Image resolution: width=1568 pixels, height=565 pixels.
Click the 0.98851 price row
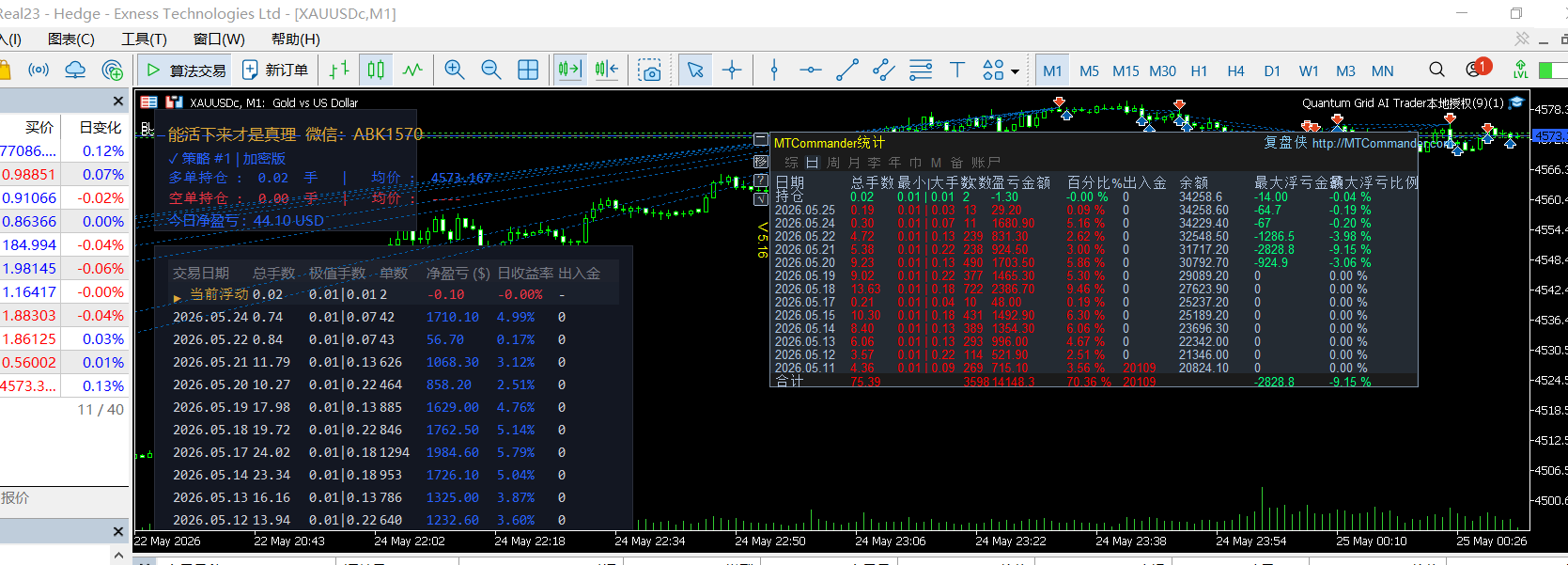click(x=63, y=174)
